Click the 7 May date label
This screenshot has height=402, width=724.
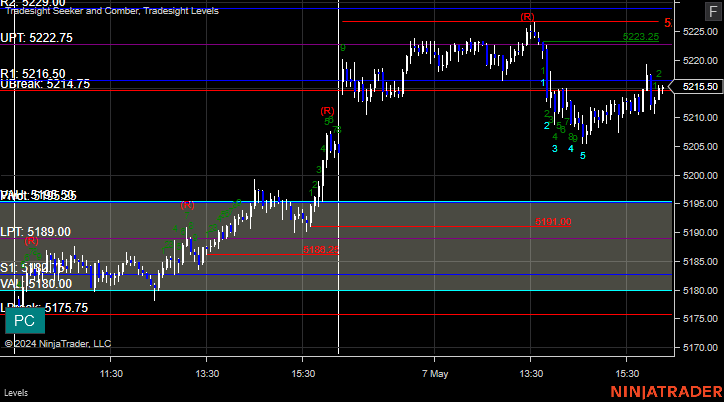(x=435, y=374)
